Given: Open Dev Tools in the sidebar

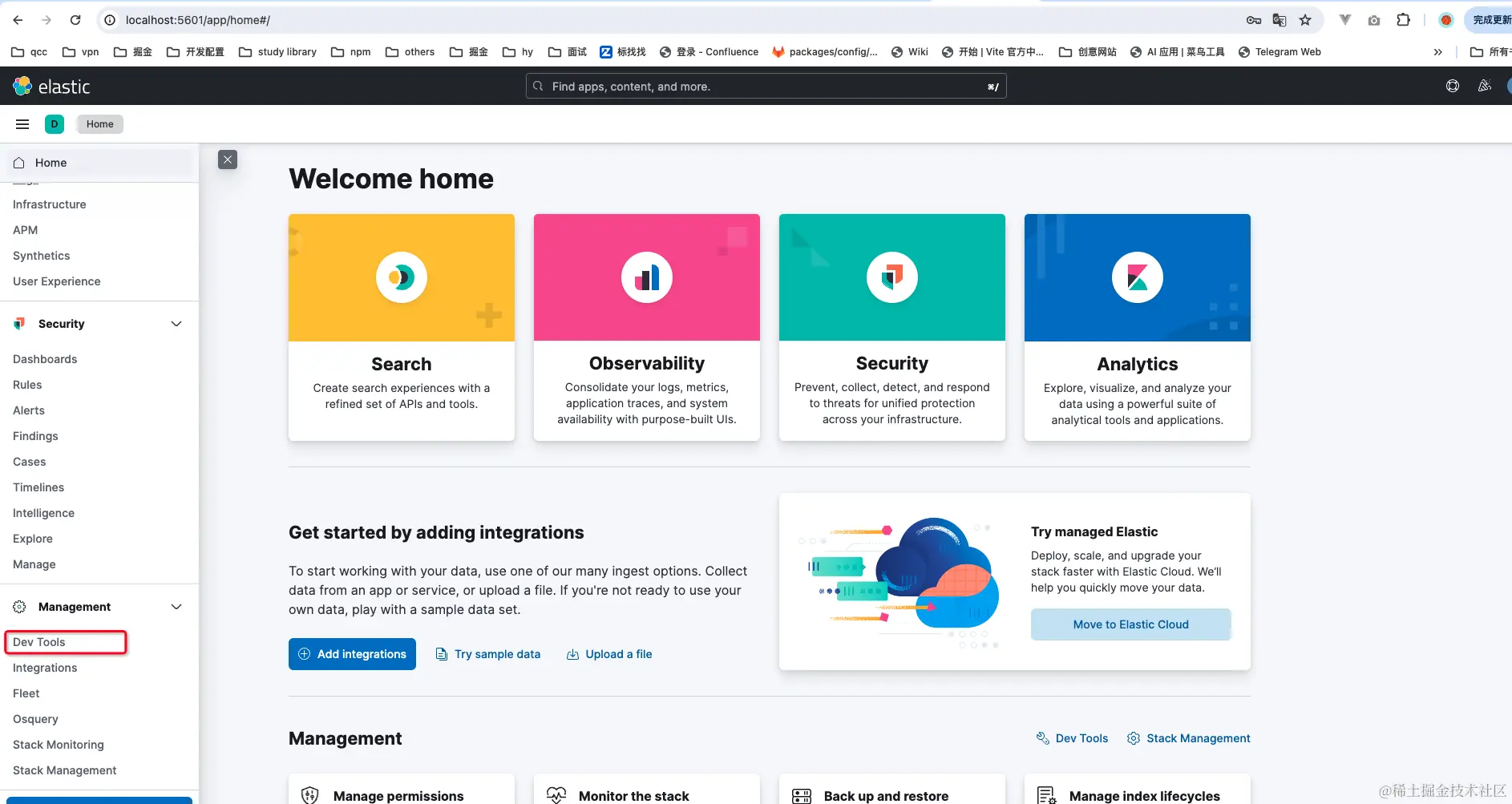Looking at the screenshot, I should (x=39, y=642).
